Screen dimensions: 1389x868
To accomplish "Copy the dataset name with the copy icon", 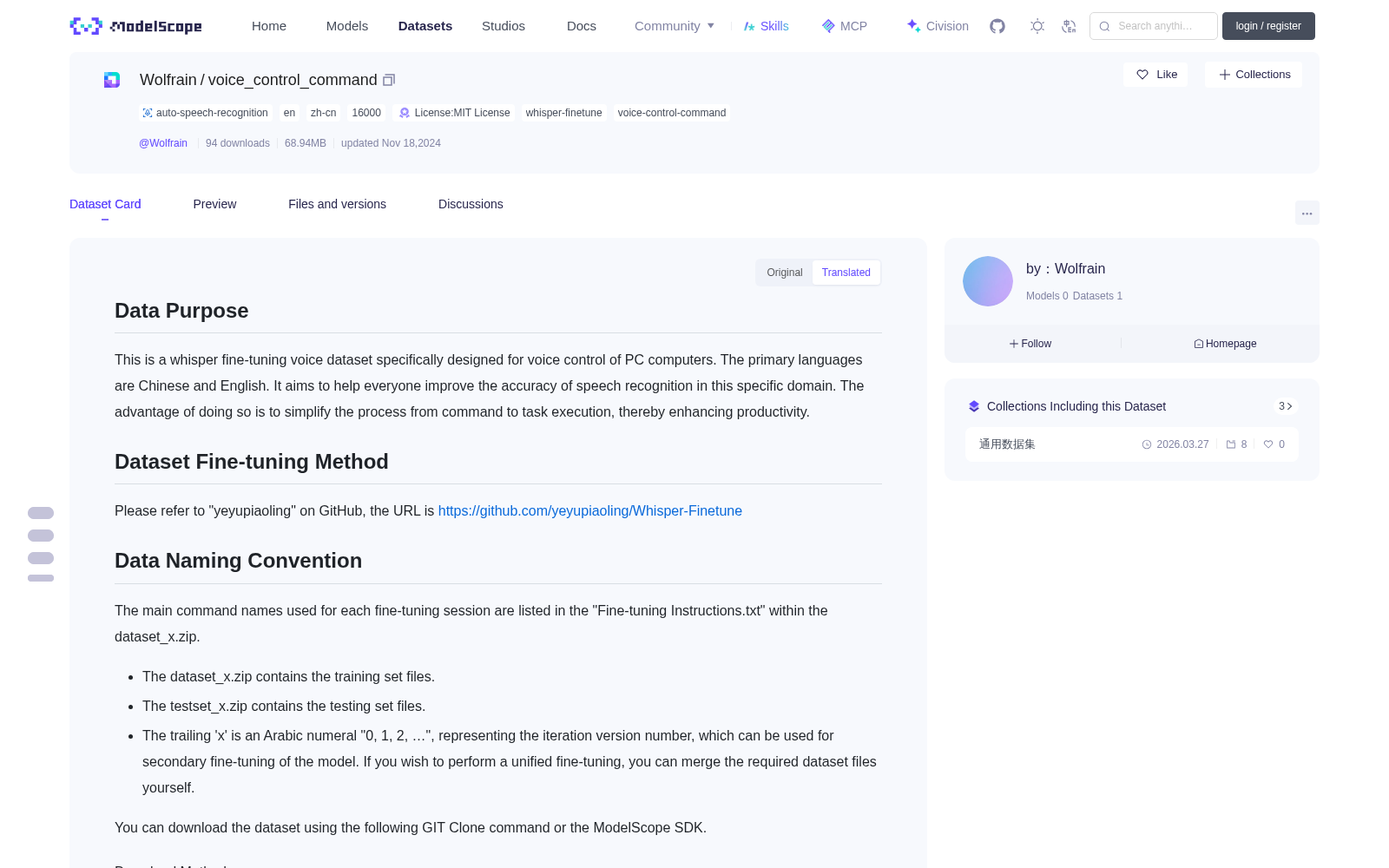I will pyautogui.click(x=389, y=80).
